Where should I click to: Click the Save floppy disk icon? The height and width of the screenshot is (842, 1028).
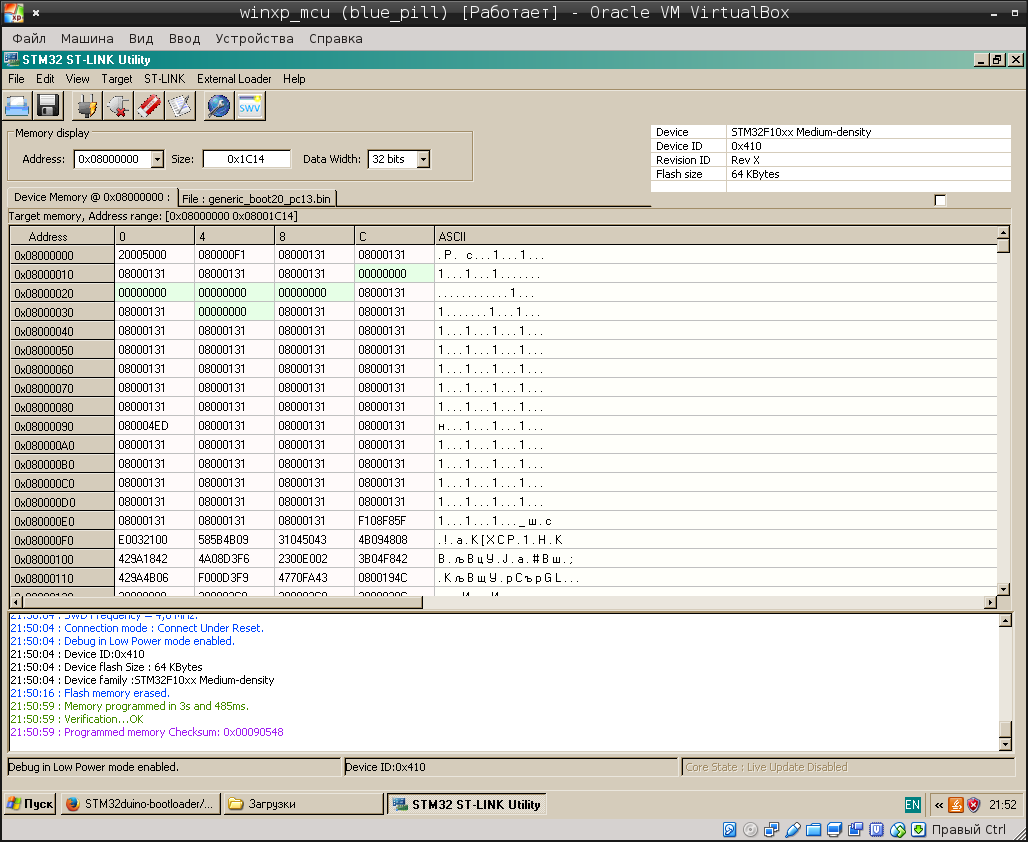(x=48, y=106)
